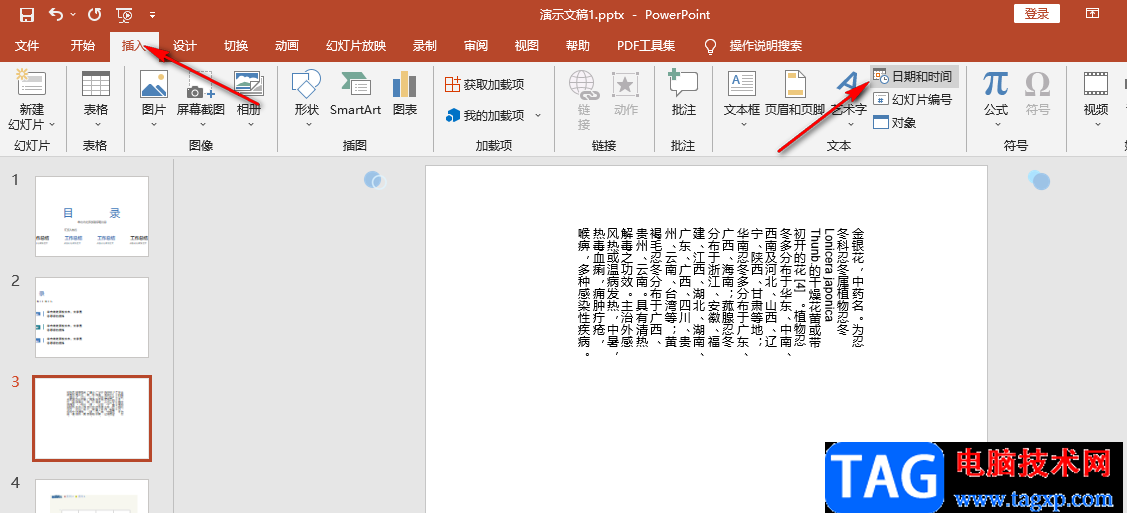Open the PDF工具集 tab

pyautogui.click(x=646, y=46)
